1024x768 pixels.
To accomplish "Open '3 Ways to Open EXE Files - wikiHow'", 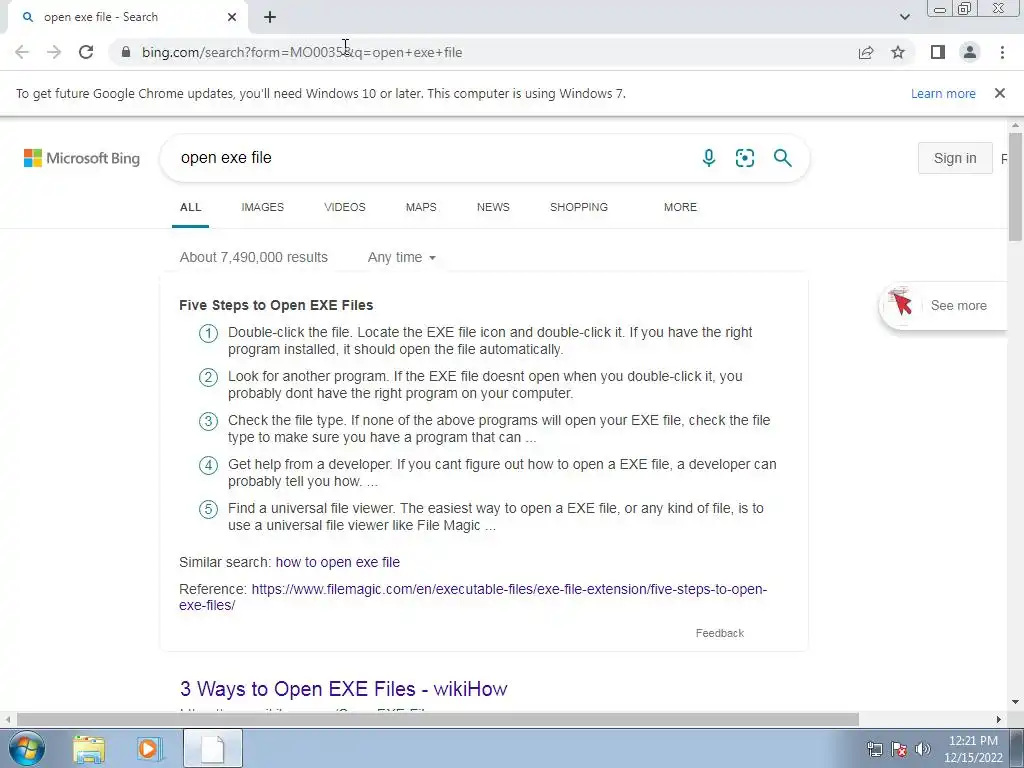I will click(344, 688).
